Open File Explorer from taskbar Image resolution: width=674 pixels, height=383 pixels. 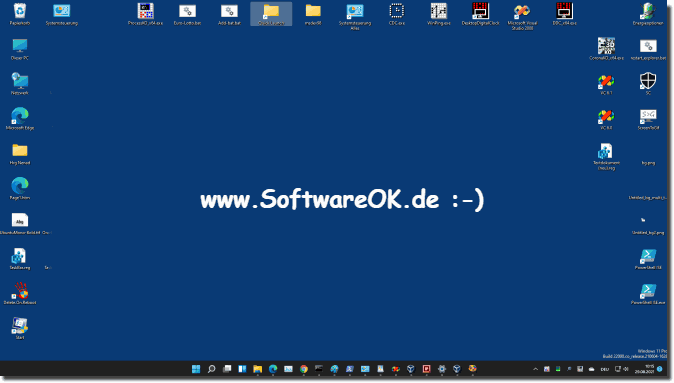tap(257, 369)
